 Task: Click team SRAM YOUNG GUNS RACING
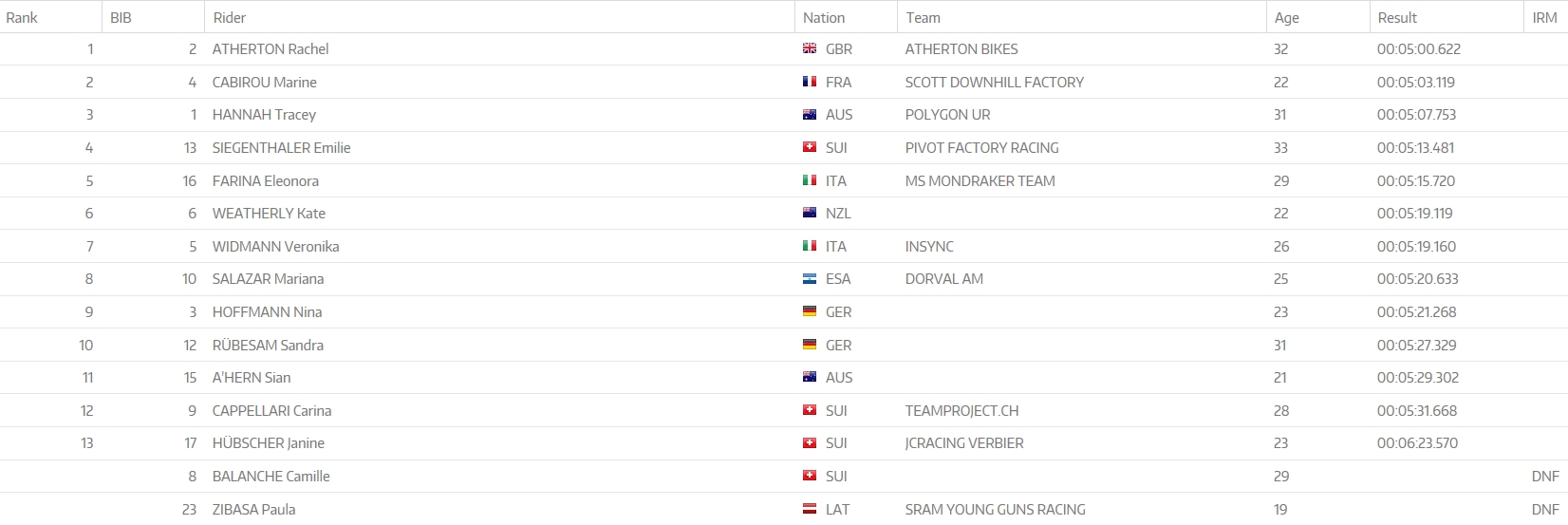(x=995, y=510)
